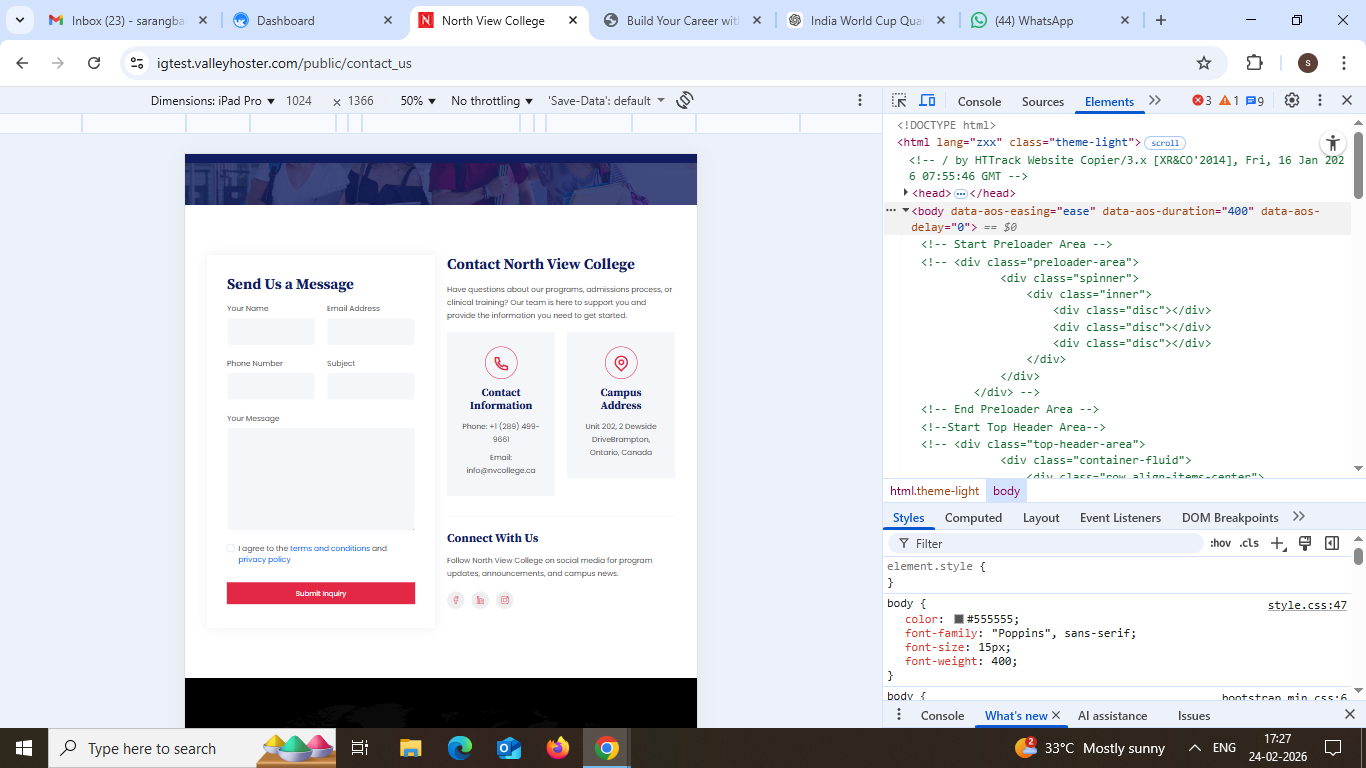Switch to Event Listeners tab

pyautogui.click(x=1120, y=517)
